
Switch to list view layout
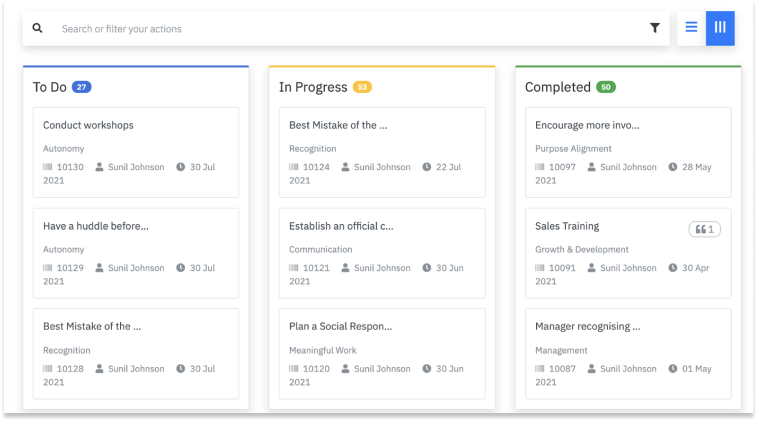coord(691,28)
